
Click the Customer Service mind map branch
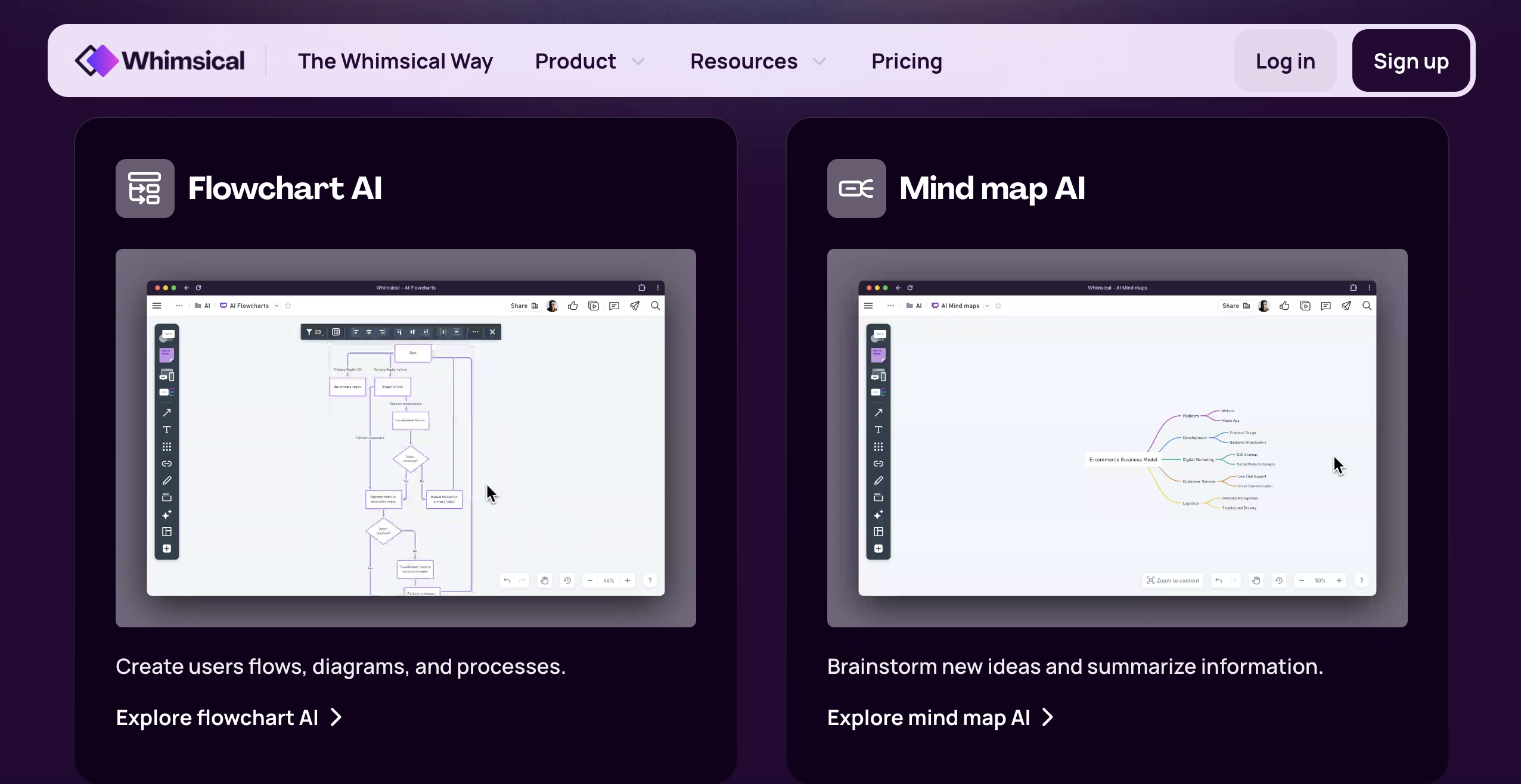tap(1199, 481)
